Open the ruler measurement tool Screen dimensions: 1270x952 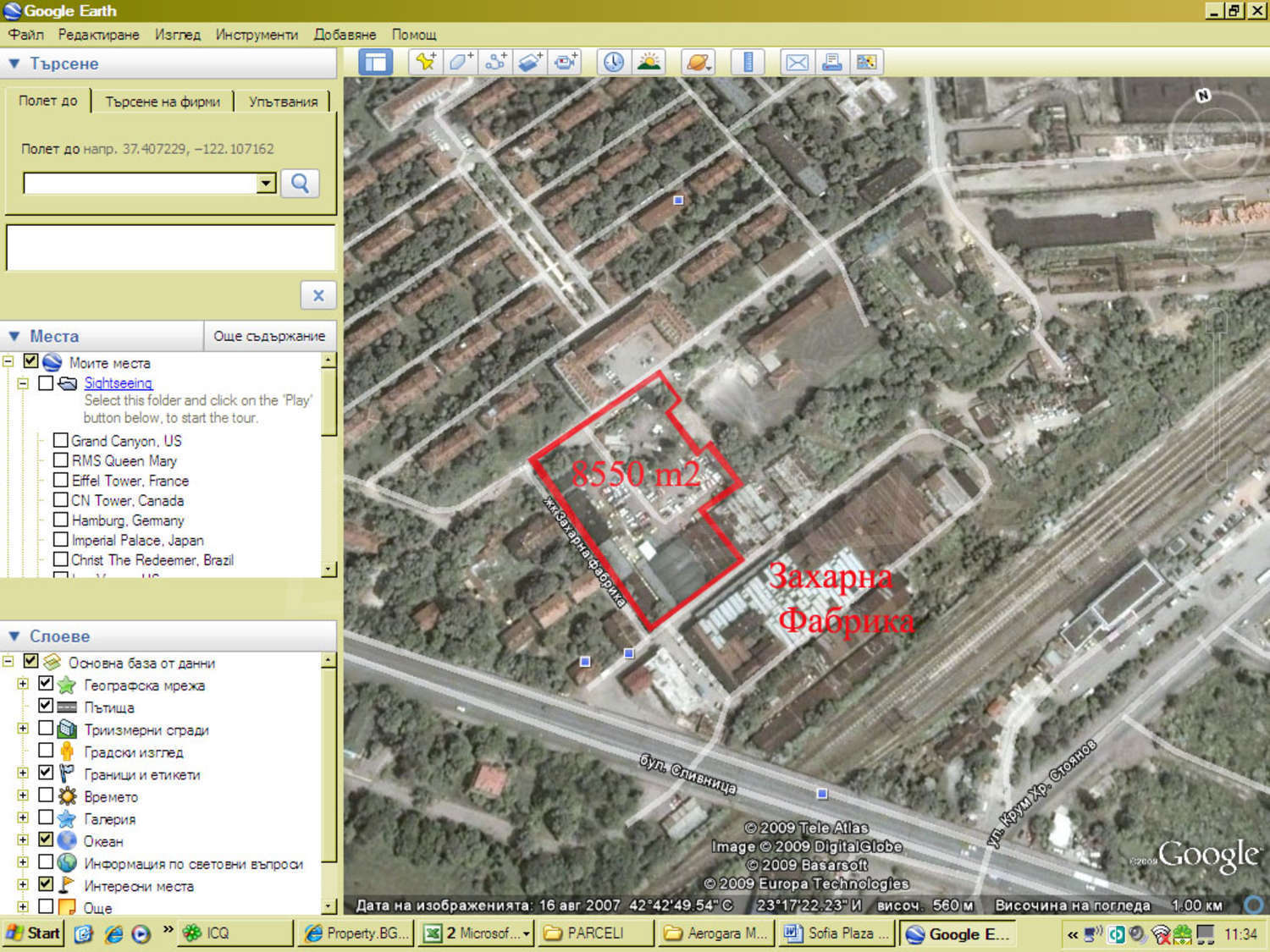(748, 62)
